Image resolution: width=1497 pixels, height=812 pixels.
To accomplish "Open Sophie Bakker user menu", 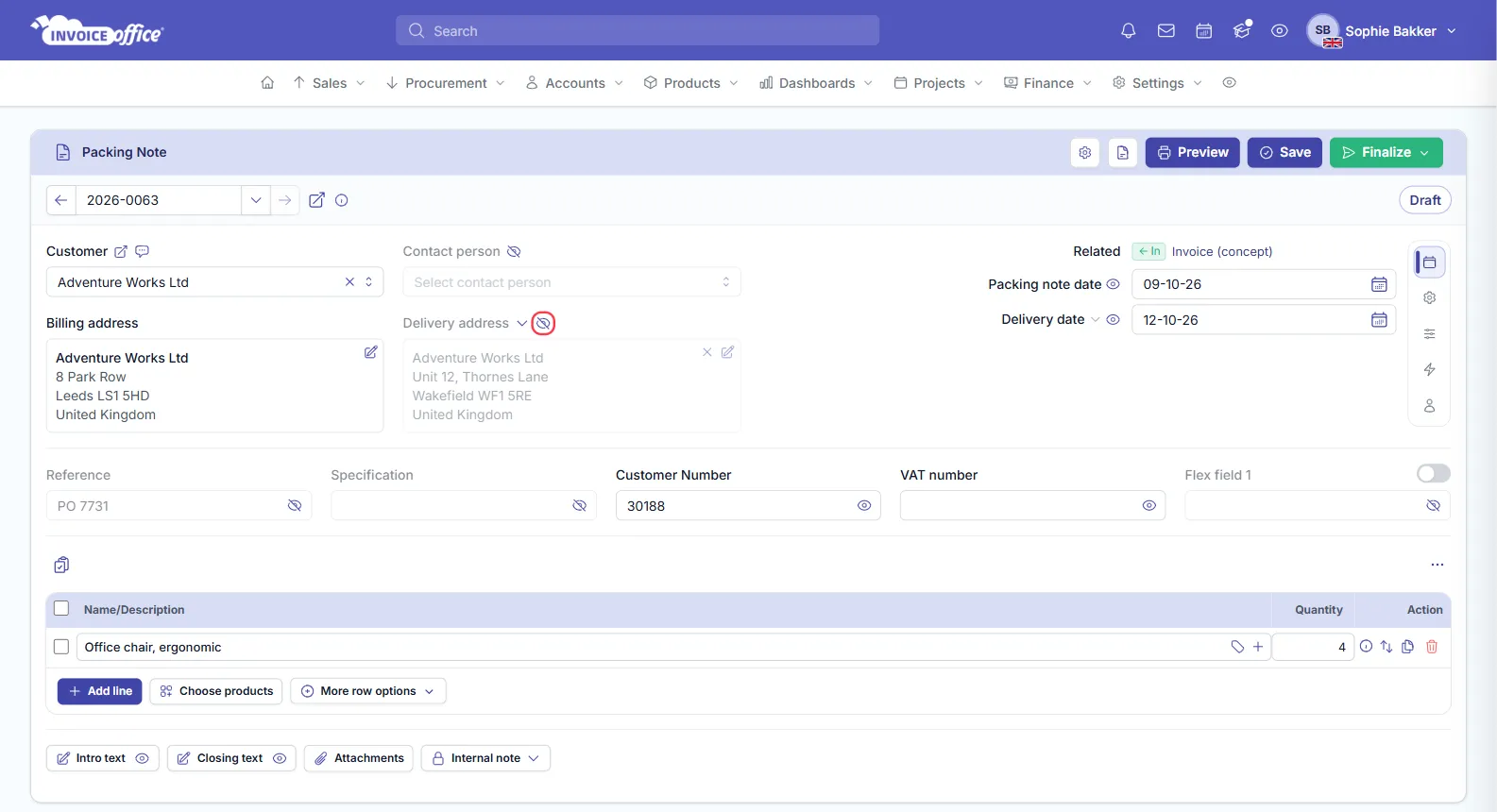I will [1382, 31].
